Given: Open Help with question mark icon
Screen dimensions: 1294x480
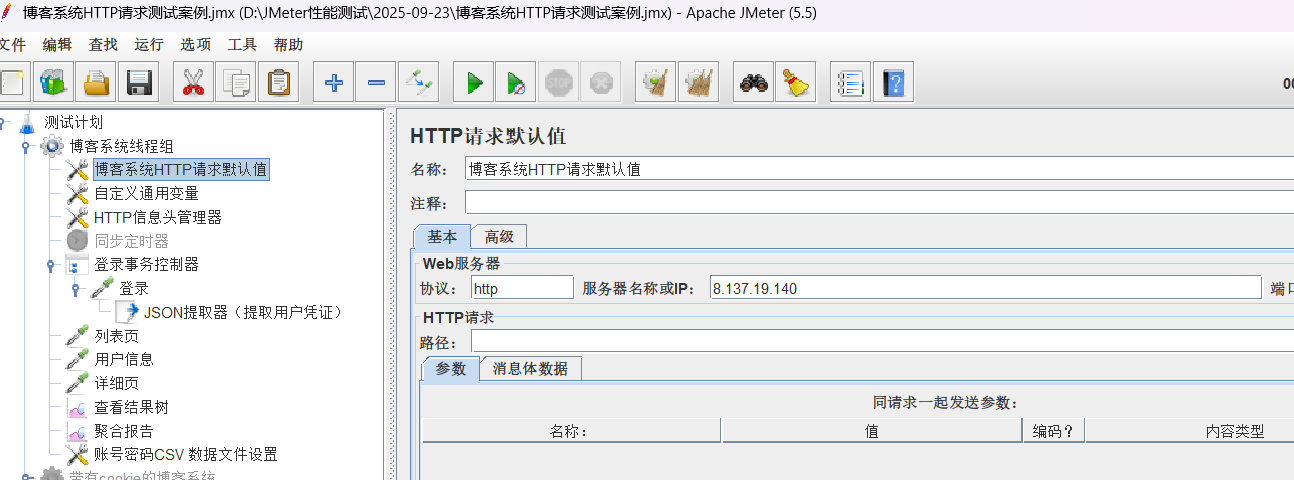Looking at the screenshot, I should tap(894, 82).
